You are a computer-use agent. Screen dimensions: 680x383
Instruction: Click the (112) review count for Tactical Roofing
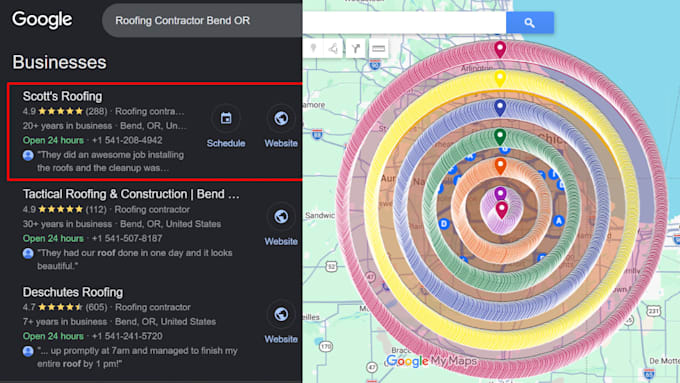(x=96, y=210)
